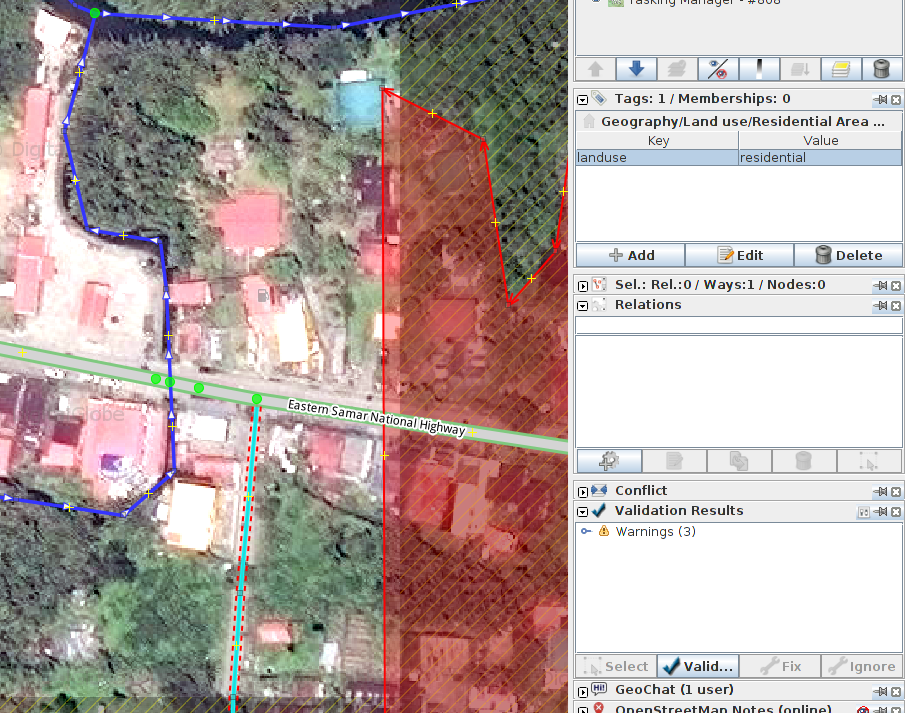Click the Fix button
The width and height of the screenshot is (905, 713).
click(780, 666)
